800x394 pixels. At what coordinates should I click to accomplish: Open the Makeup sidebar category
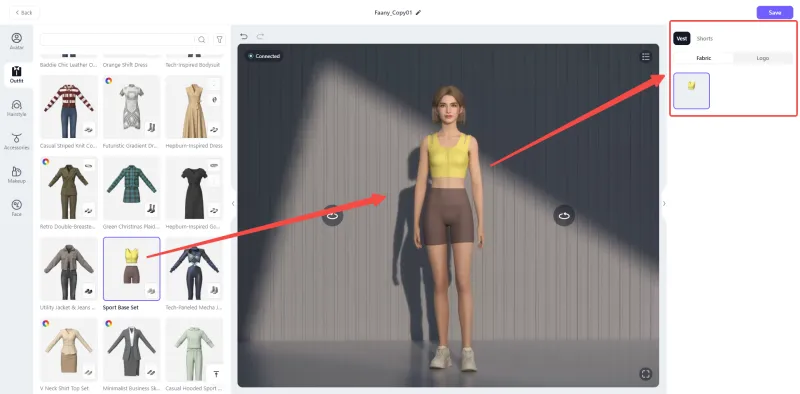tap(16, 175)
